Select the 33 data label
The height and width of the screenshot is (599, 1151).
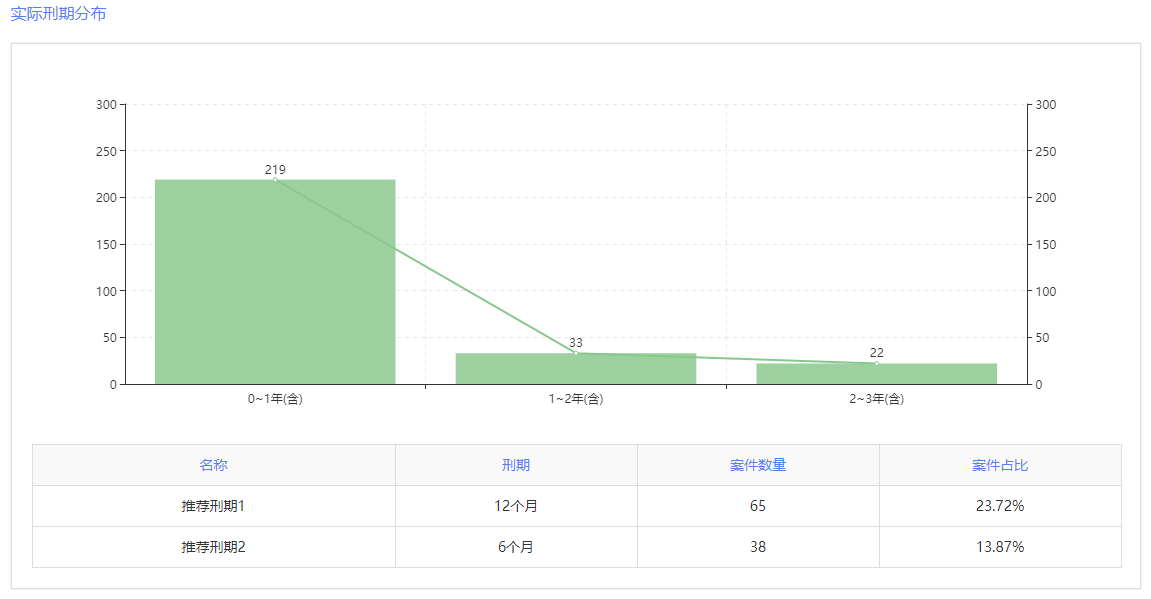(x=576, y=343)
